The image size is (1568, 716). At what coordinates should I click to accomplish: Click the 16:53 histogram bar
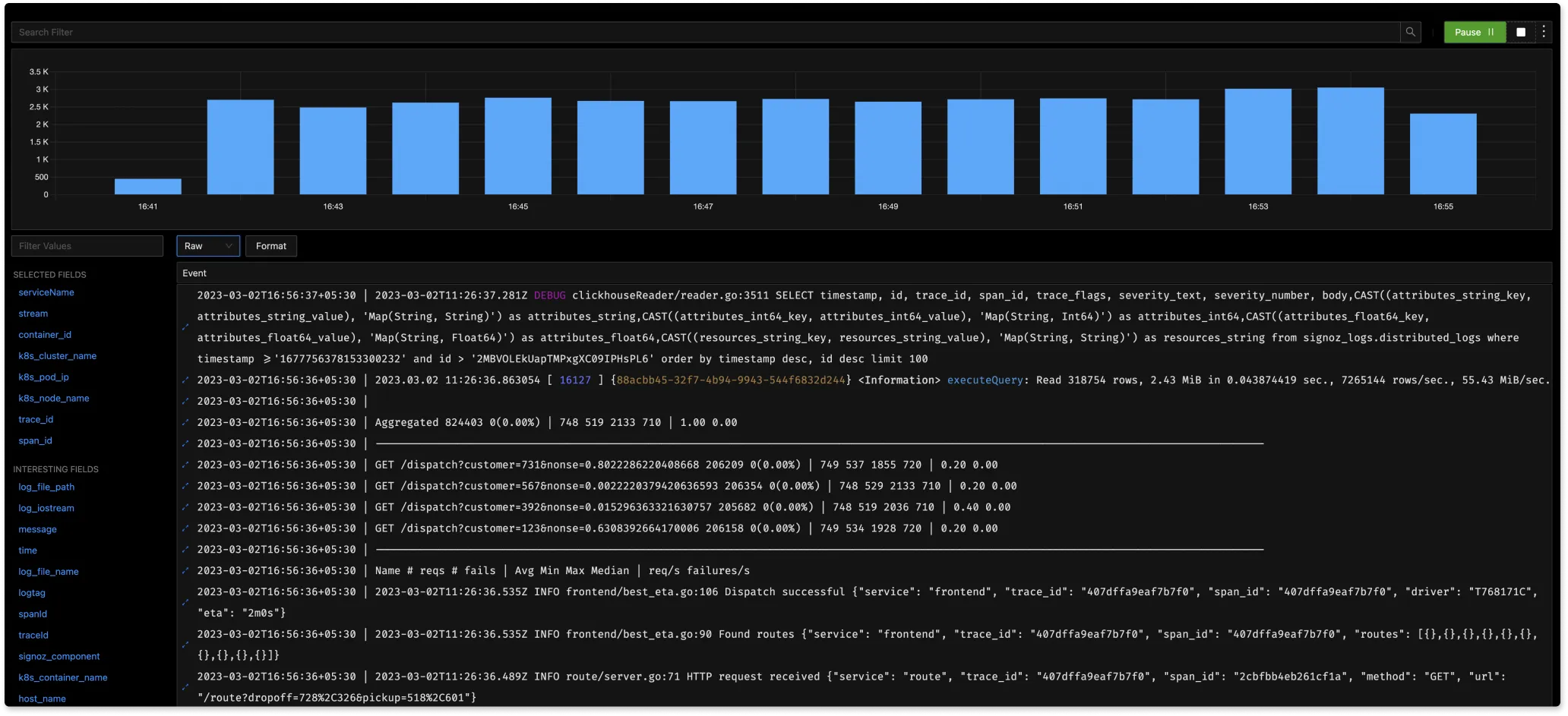pyautogui.click(x=1258, y=141)
